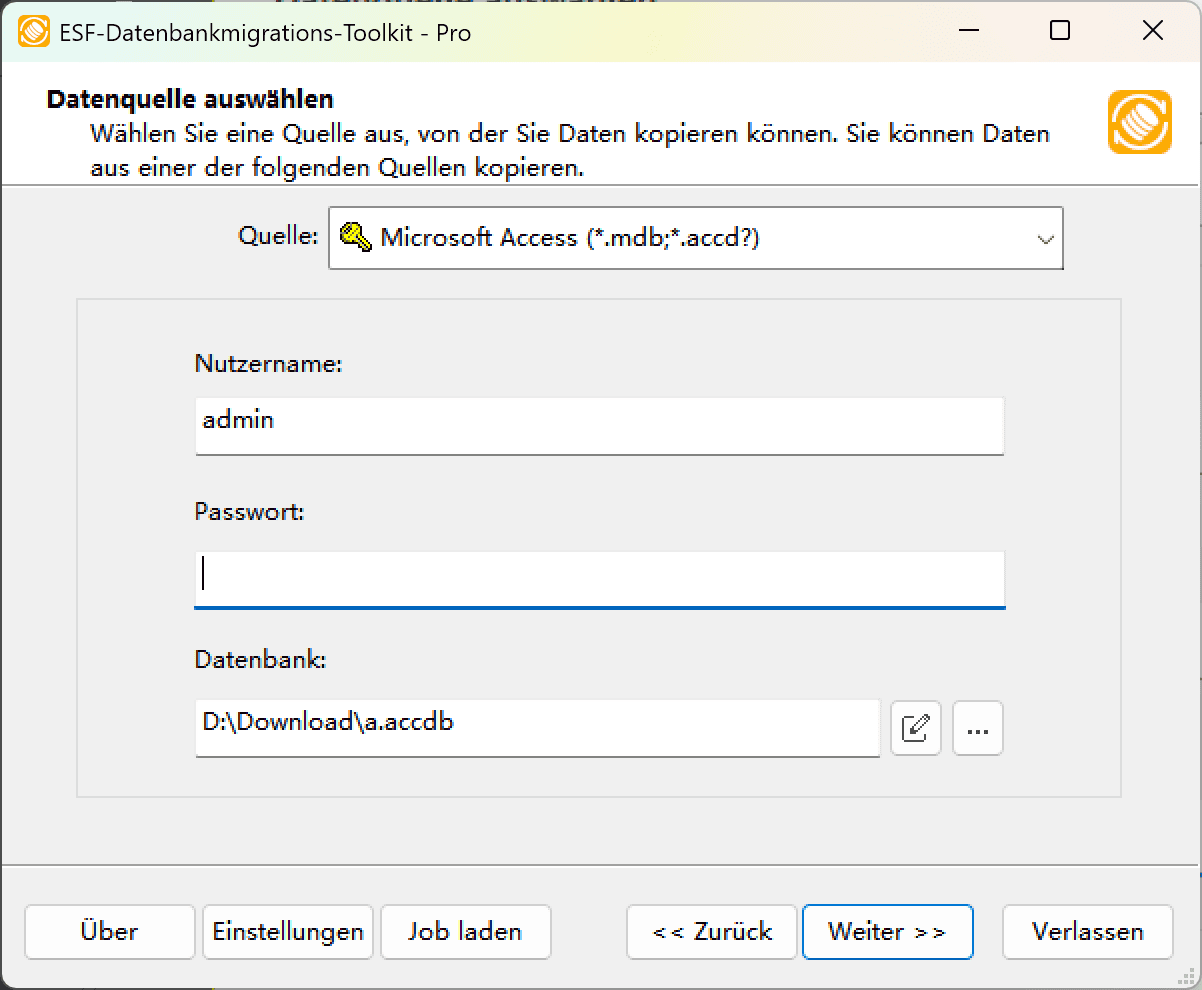Expand the Quelle source dropdown arrow
1202x990 pixels.
[1045, 238]
